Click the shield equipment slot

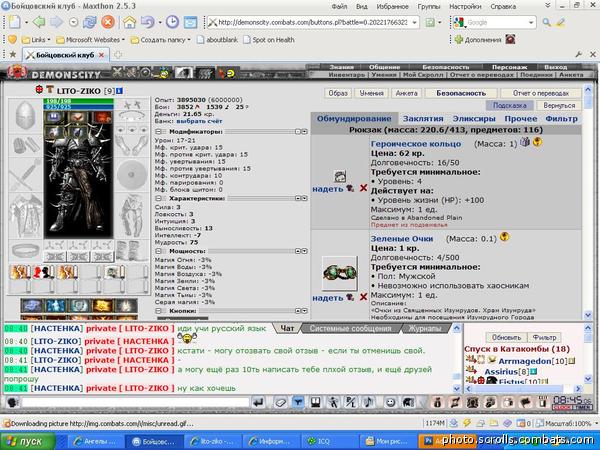(132, 174)
